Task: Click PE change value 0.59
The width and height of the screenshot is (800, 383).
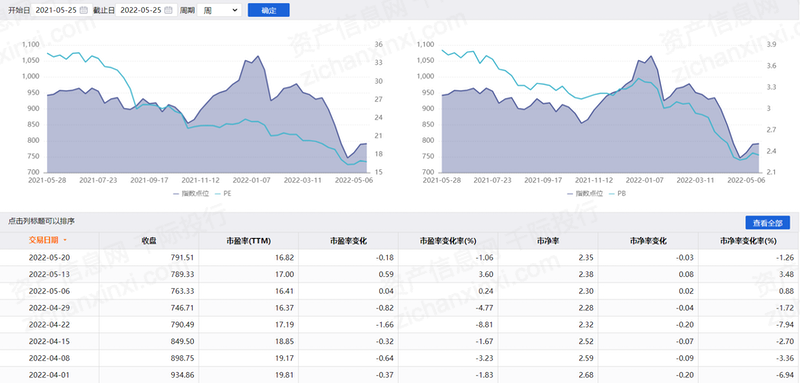Action: (x=387, y=274)
